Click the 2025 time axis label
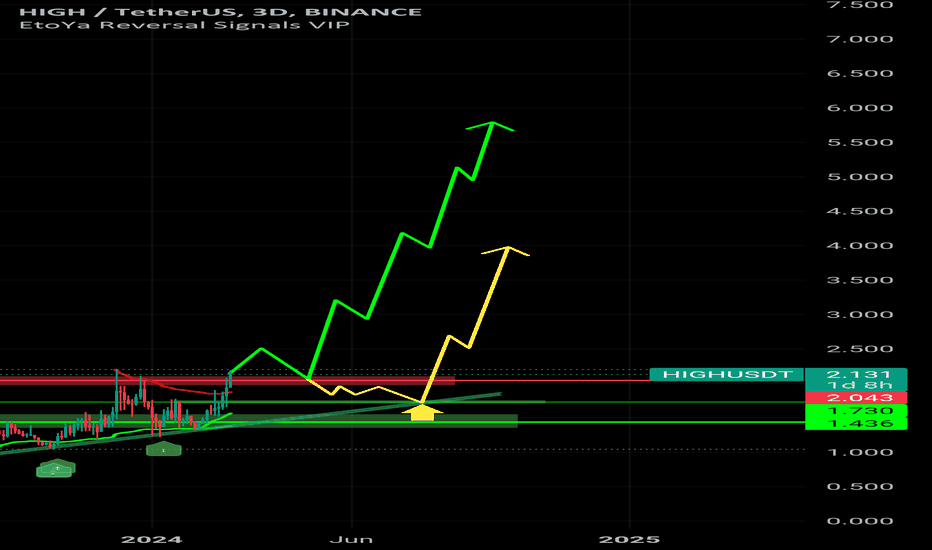 pyautogui.click(x=629, y=540)
